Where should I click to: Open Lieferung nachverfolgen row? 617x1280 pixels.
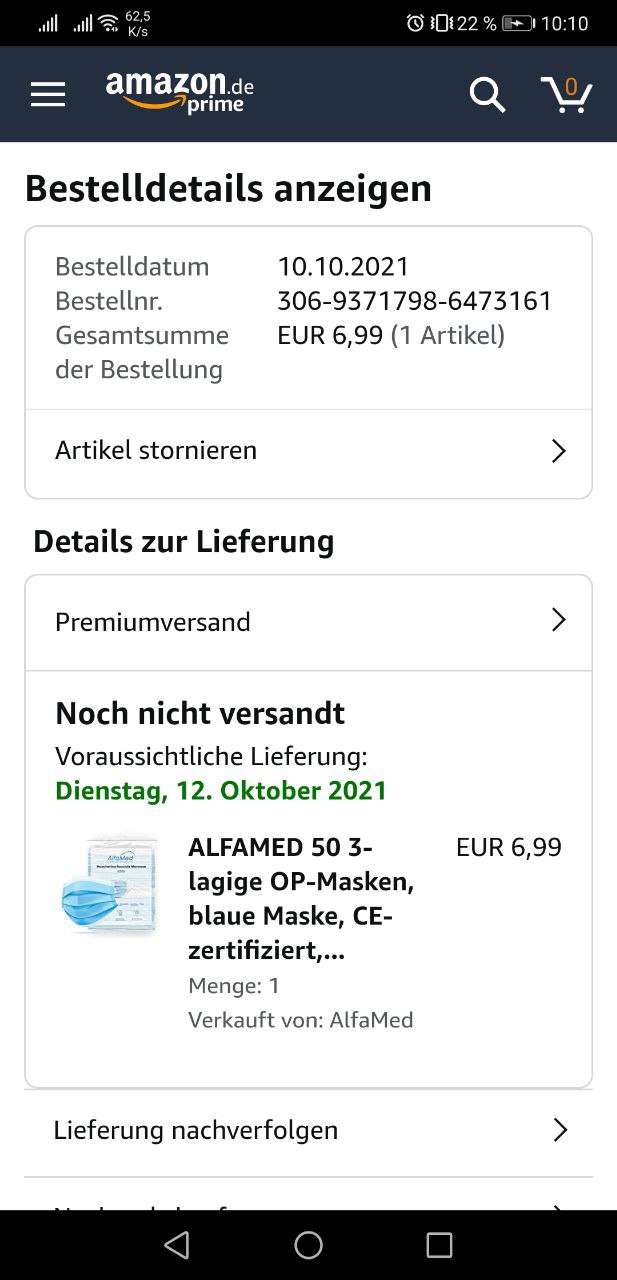pyautogui.click(x=196, y=1130)
